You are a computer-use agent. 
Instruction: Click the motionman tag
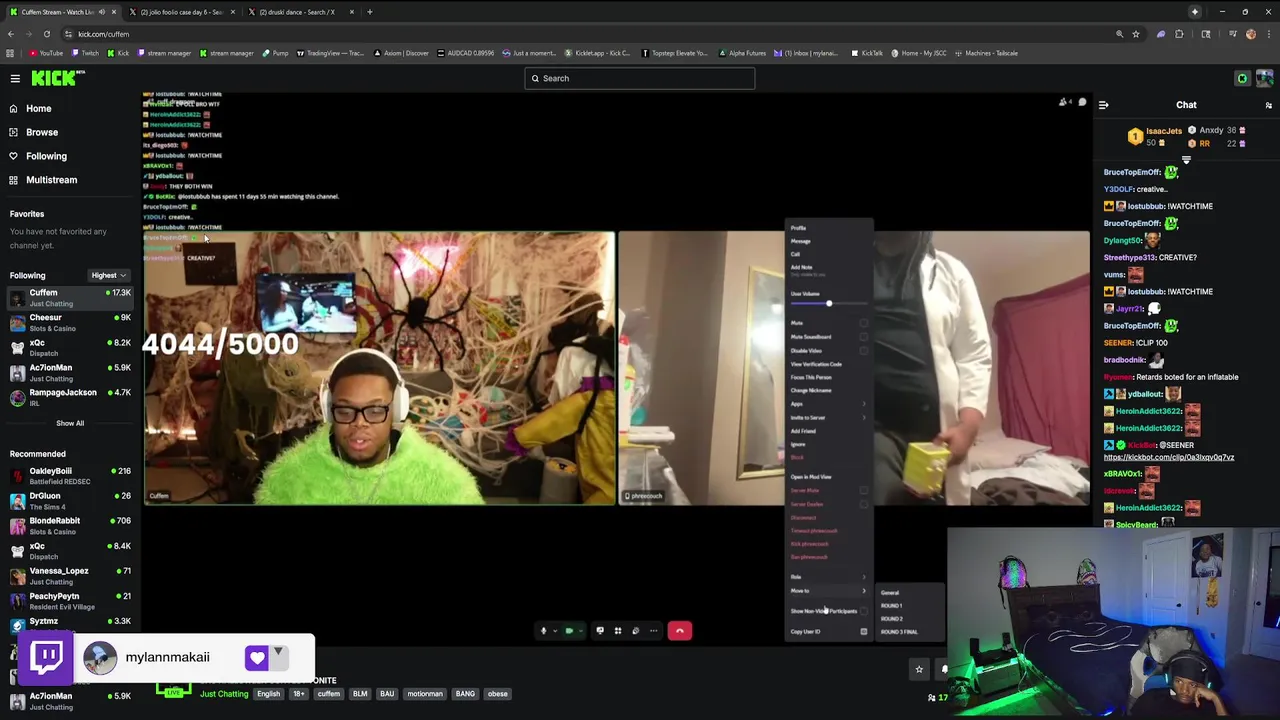425,694
